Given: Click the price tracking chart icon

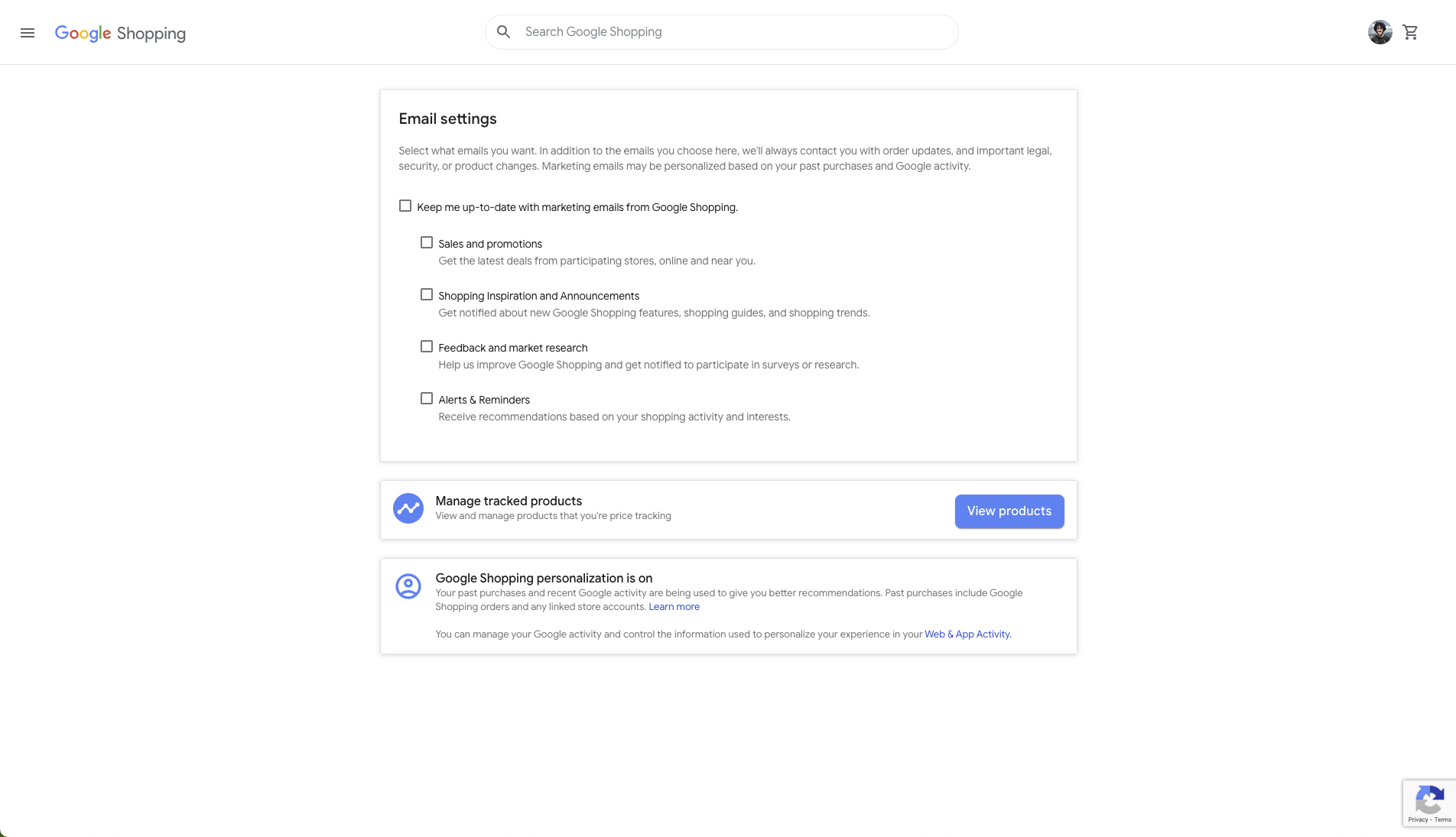Looking at the screenshot, I should coord(408,508).
